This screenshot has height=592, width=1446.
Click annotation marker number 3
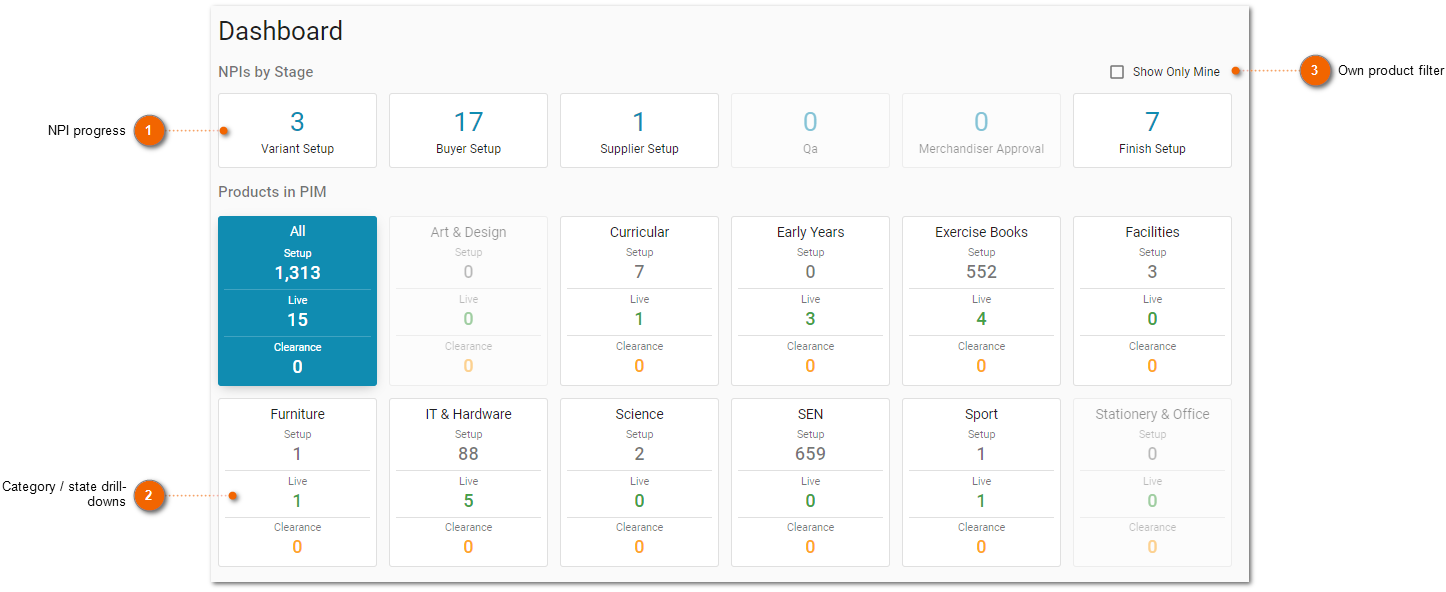pos(1315,71)
